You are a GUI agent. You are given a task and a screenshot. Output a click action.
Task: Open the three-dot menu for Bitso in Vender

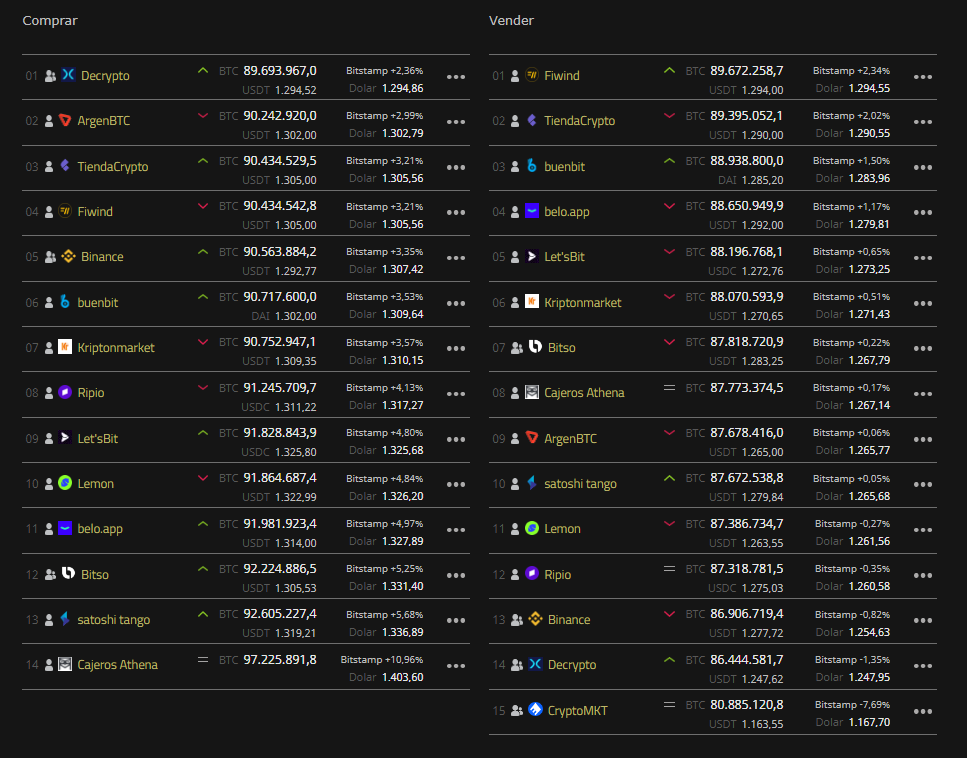923,348
